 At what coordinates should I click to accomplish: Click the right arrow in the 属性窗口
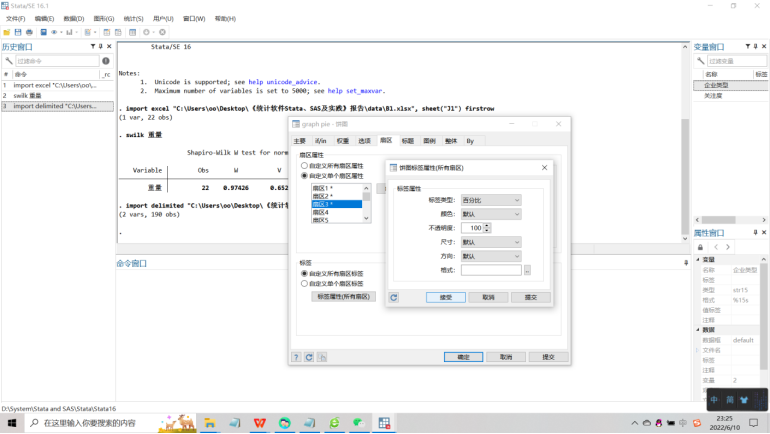click(x=728, y=247)
